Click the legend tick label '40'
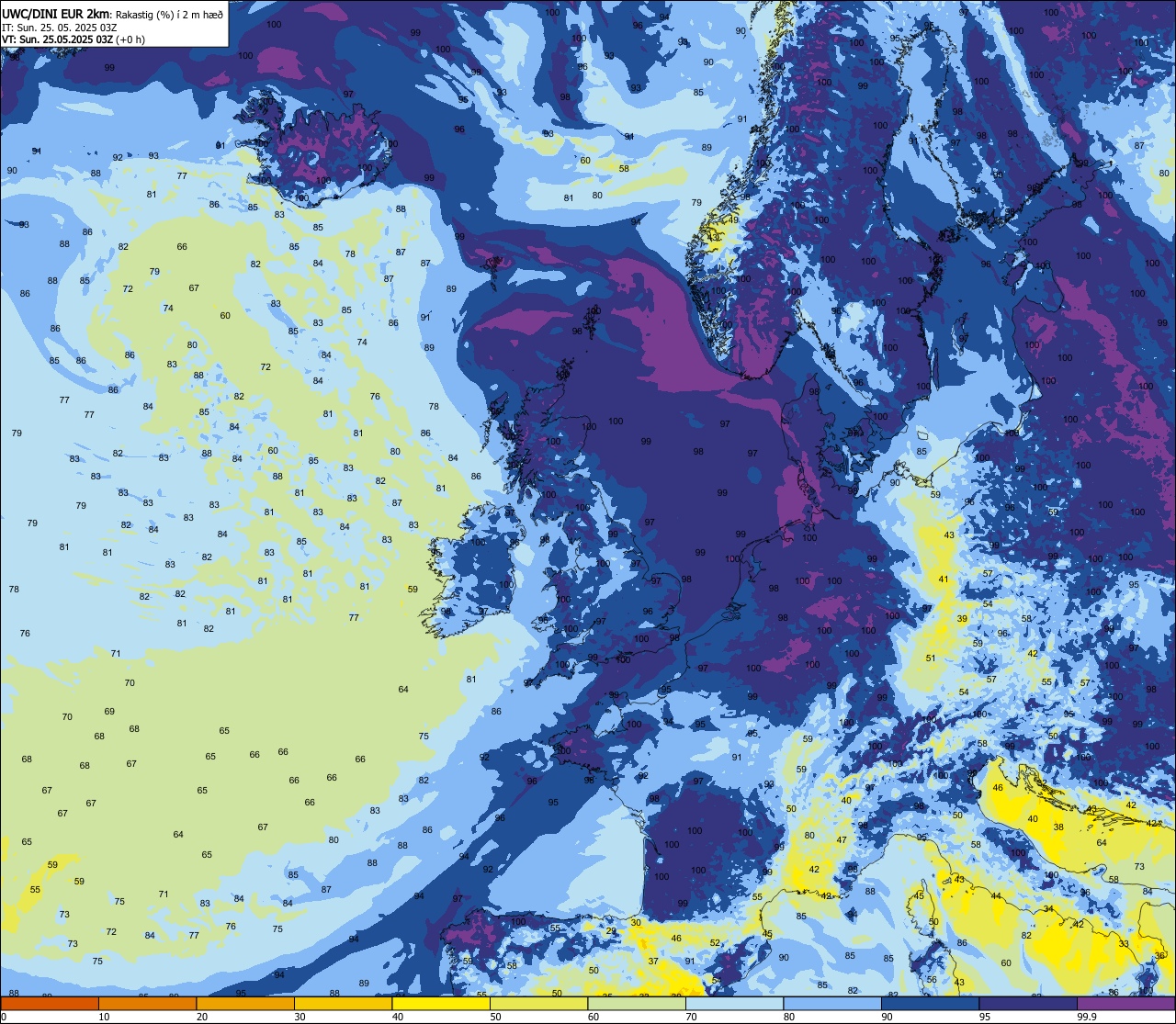The image size is (1176, 1024). click(398, 1017)
